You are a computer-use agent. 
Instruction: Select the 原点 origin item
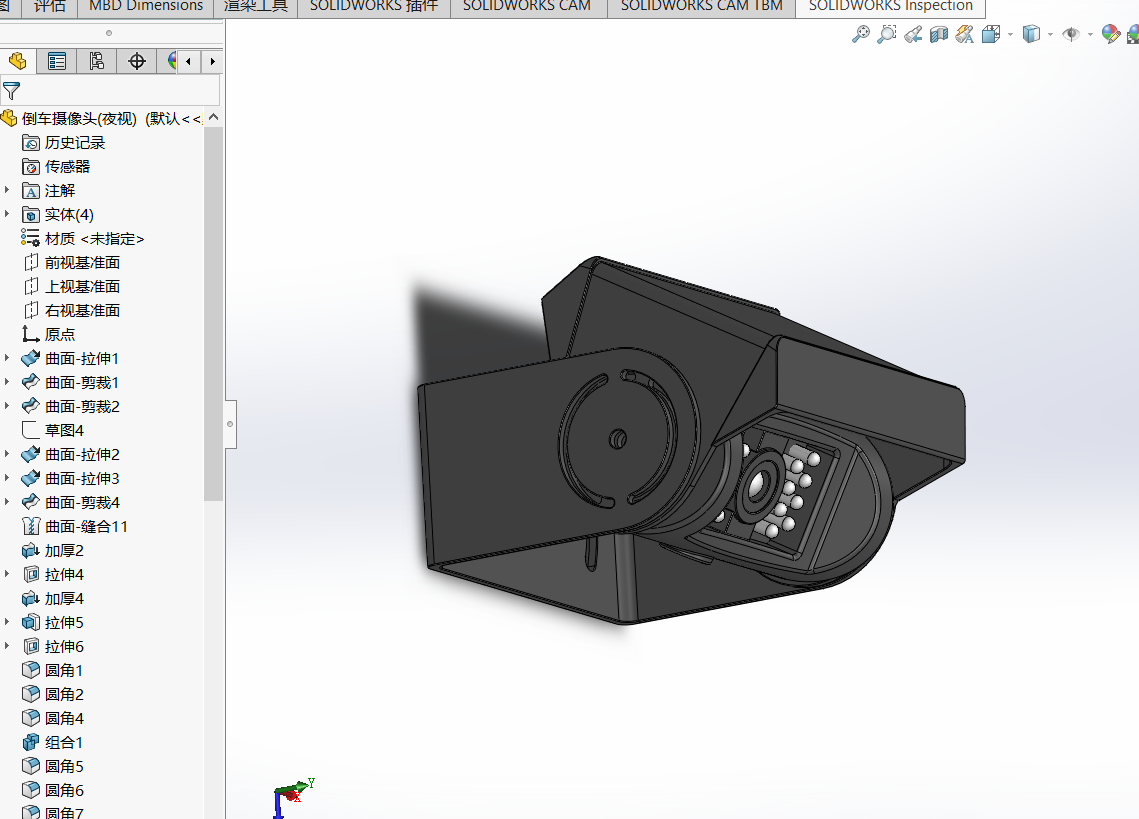coord(60,334)
